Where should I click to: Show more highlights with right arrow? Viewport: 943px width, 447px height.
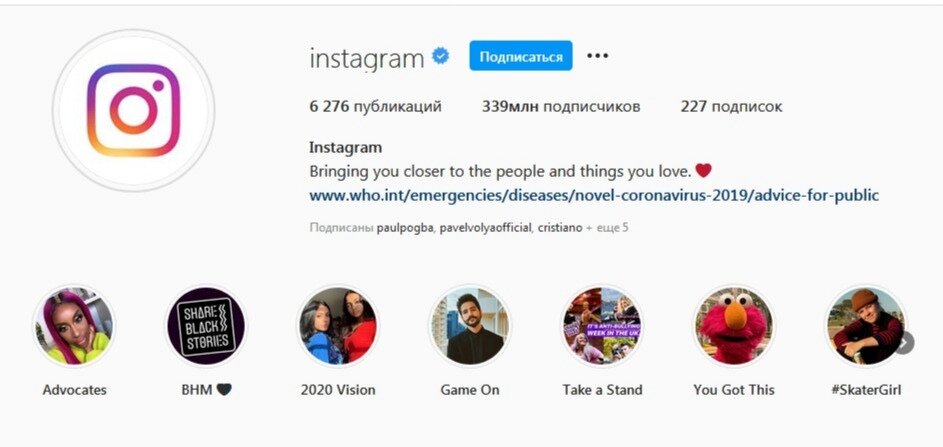tap(904, 343)
